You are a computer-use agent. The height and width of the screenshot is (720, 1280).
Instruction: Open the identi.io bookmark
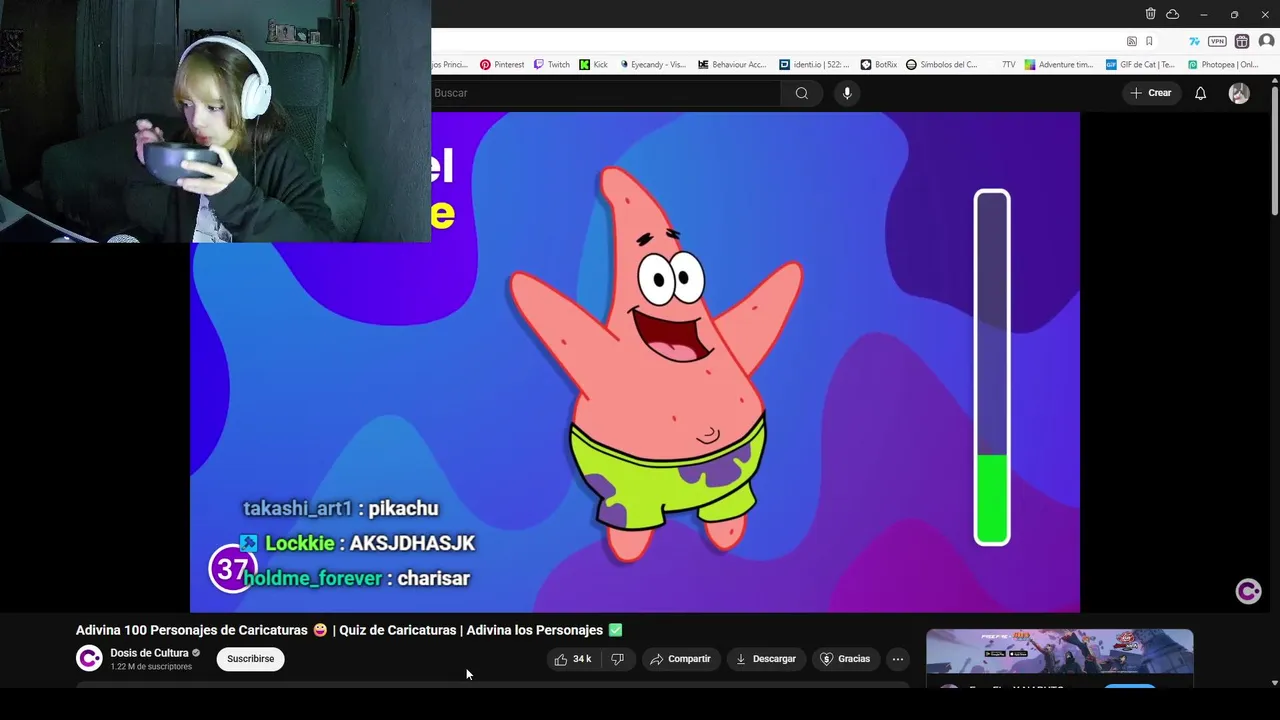click(814, 65)
